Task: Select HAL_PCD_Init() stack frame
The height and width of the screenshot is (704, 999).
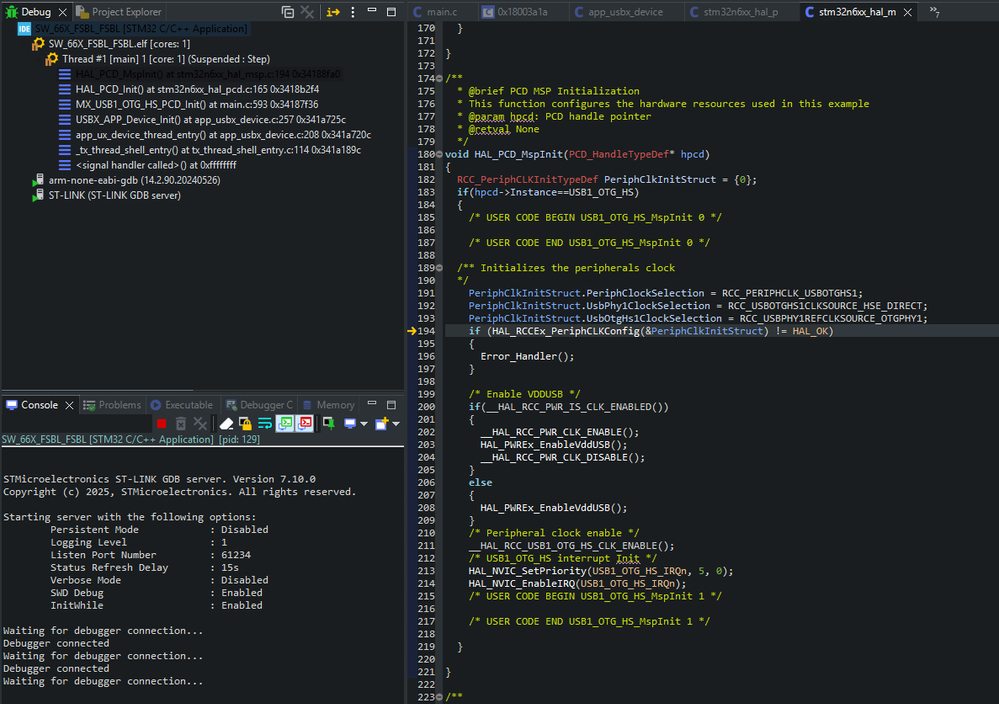Action: point(197,89)
